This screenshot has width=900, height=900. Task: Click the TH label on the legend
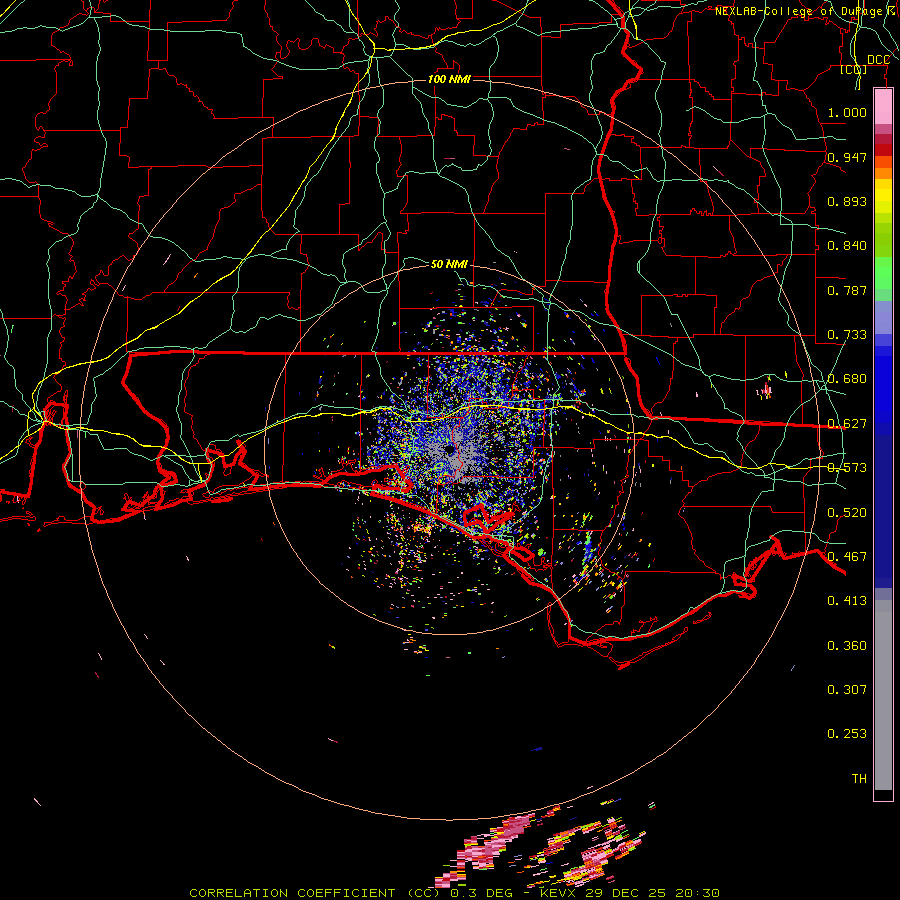tap(859, 778)
